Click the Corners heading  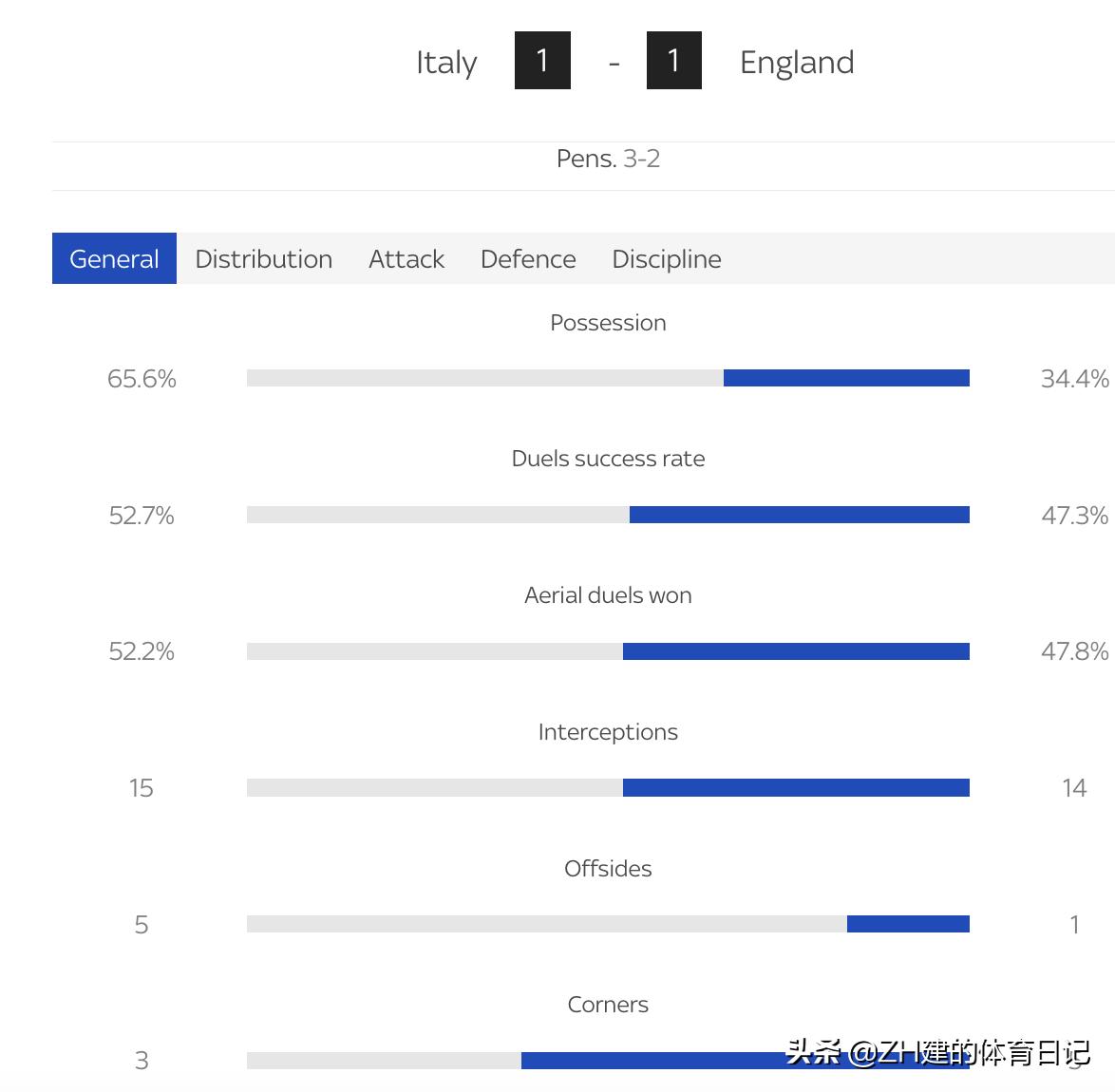[x=608, y=1005]
